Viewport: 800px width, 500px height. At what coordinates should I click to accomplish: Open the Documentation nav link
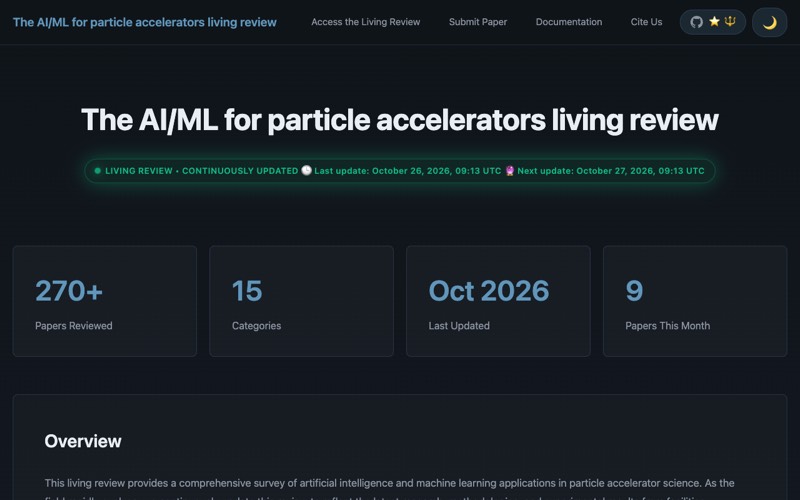coord(569,22)
